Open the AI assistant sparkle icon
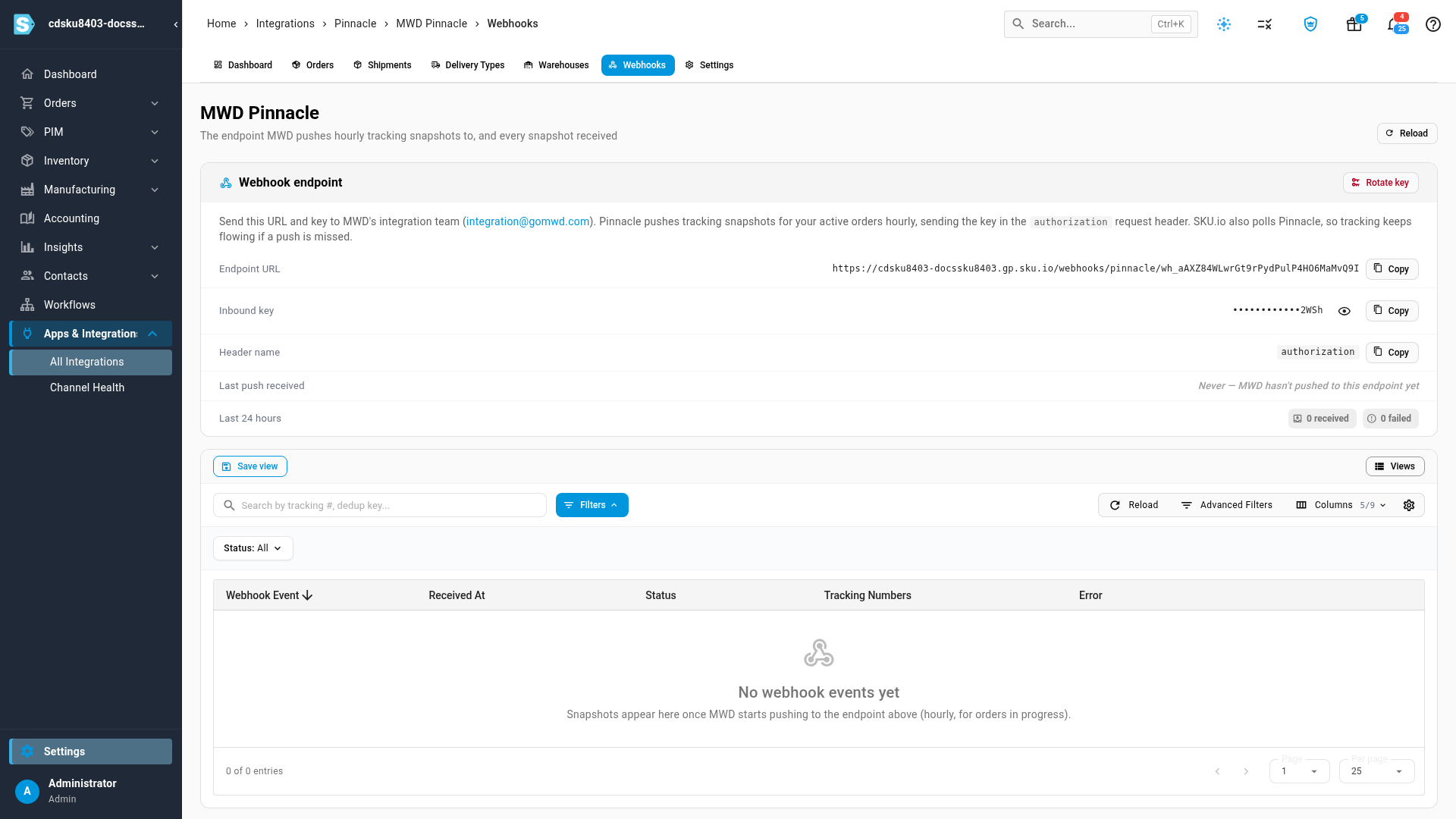Screen dimensions: 1456x819 coord(1224,24)
